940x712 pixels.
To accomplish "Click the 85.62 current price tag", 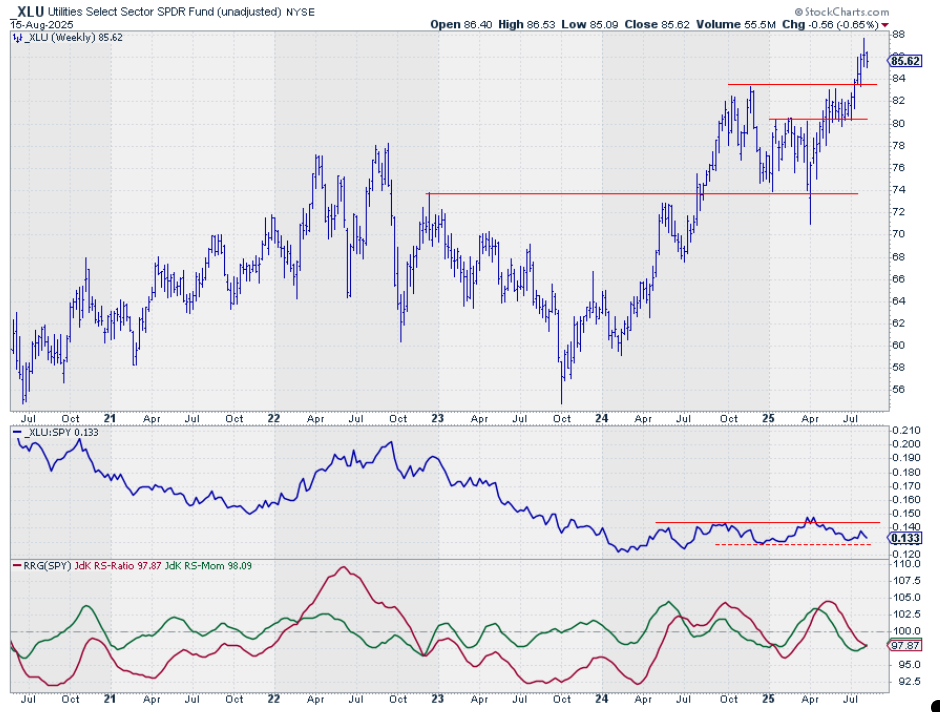I will tap(905, 60).
